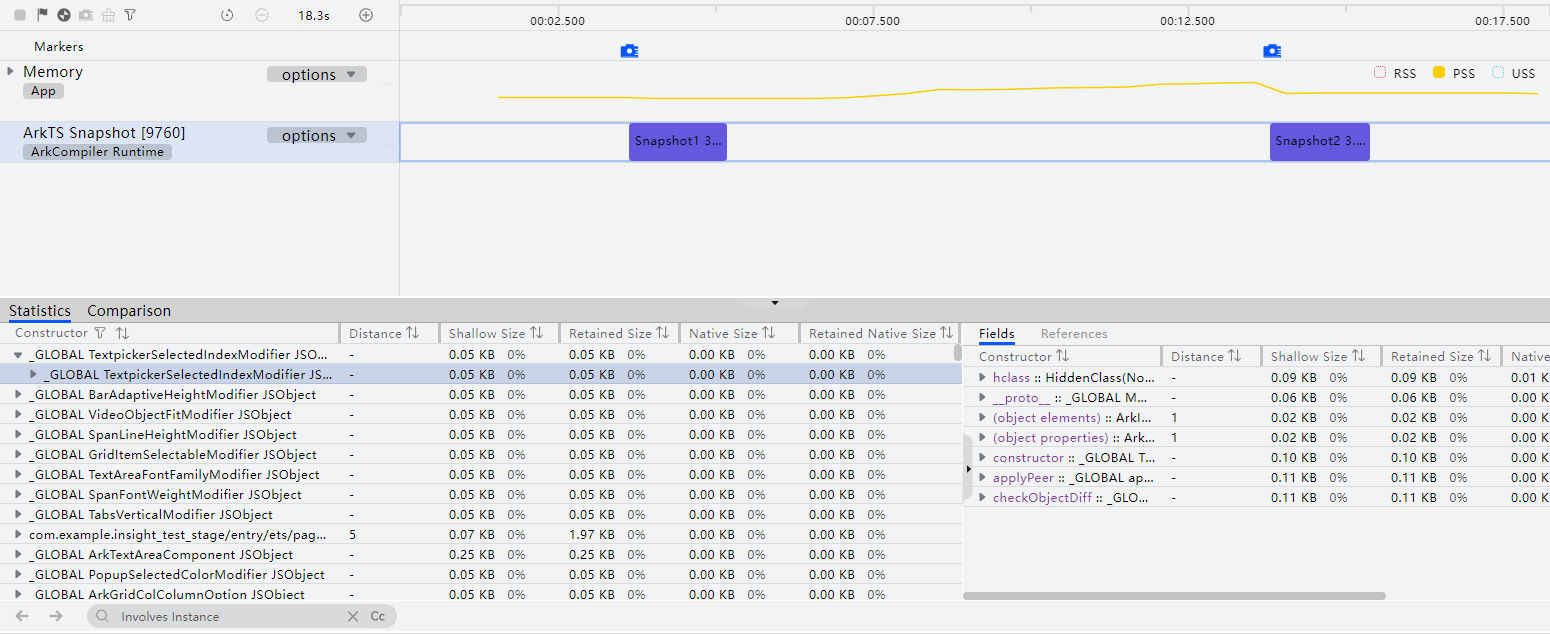1550x634 pixels.
Task: Sort Statistics table by Shallow Size
Action: click(x=537, y=333)
